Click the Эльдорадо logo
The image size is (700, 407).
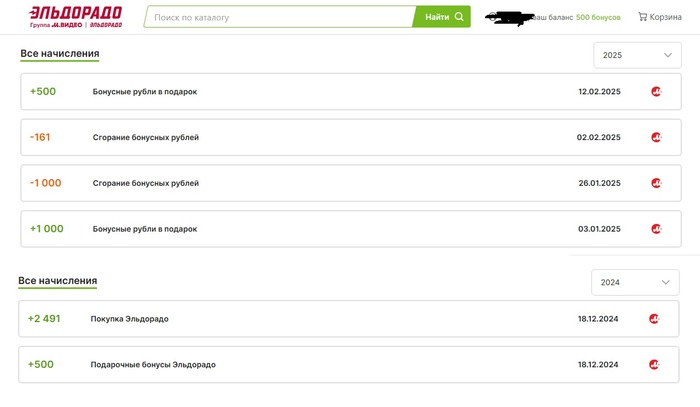click(x=75, y=15)
